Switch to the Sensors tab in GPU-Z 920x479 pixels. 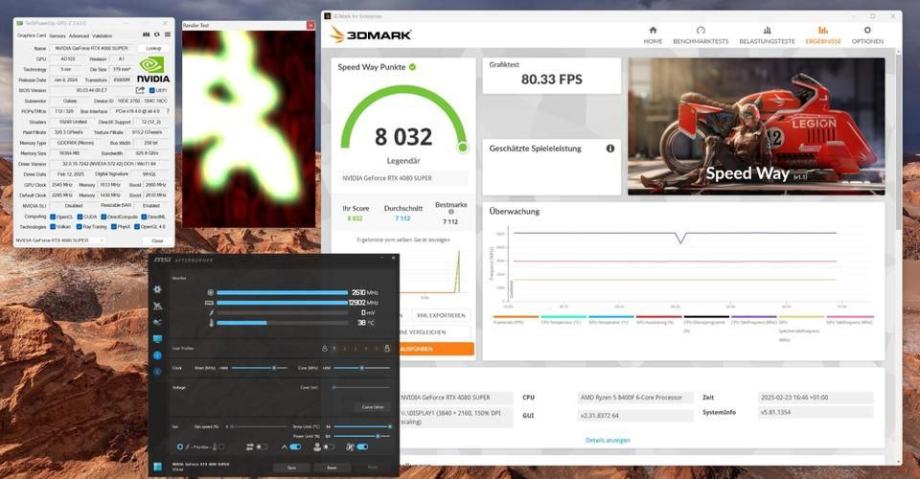coord(58,36)
